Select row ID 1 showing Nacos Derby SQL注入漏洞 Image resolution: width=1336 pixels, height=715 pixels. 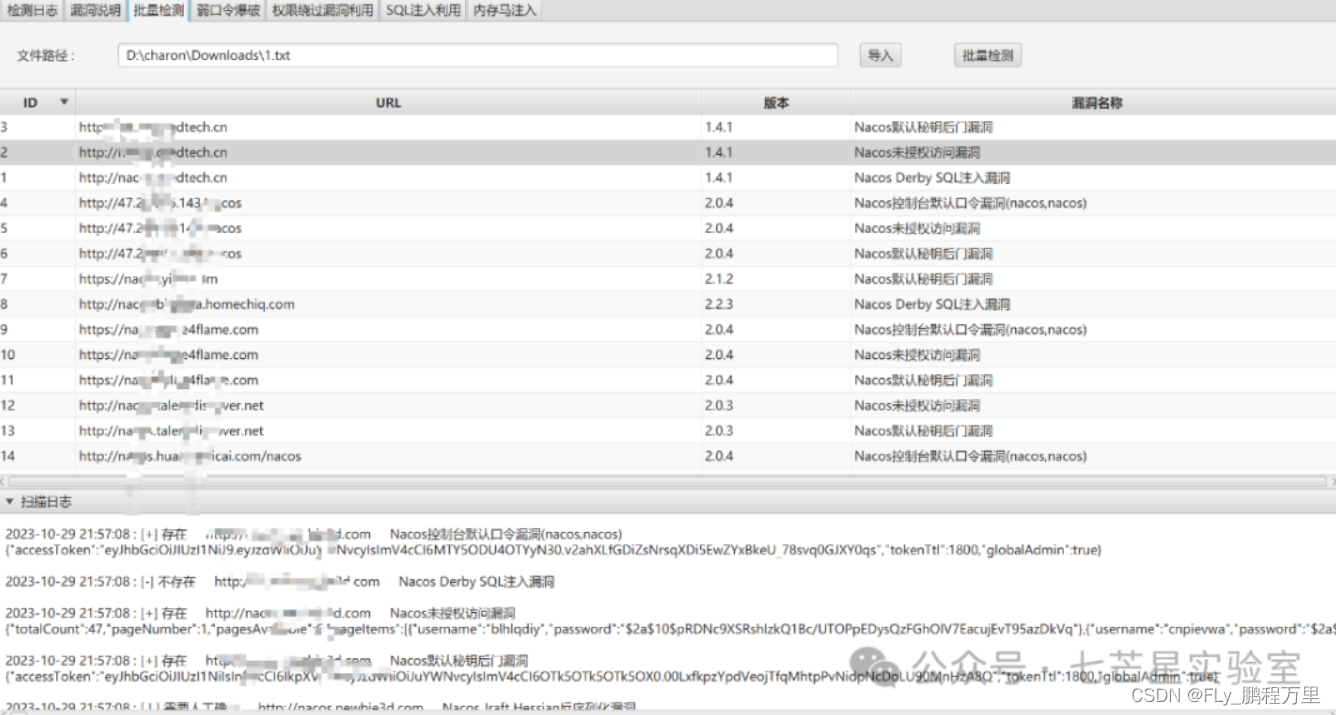(x=400, y=177)
